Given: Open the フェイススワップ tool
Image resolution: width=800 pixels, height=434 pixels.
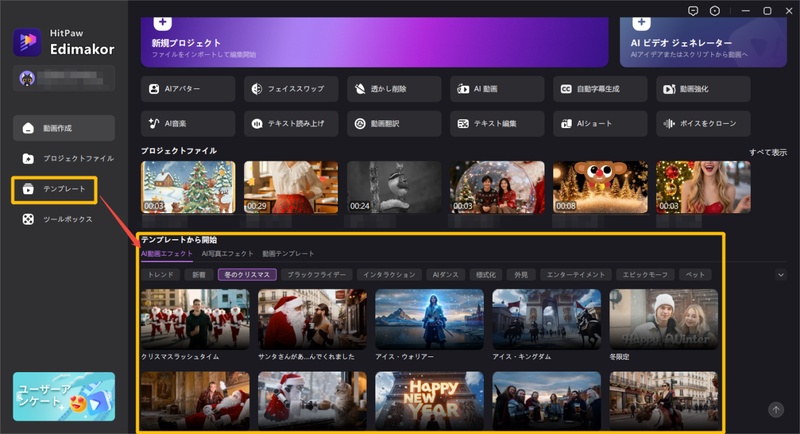Looking at the screenshot, I should 291,89.
